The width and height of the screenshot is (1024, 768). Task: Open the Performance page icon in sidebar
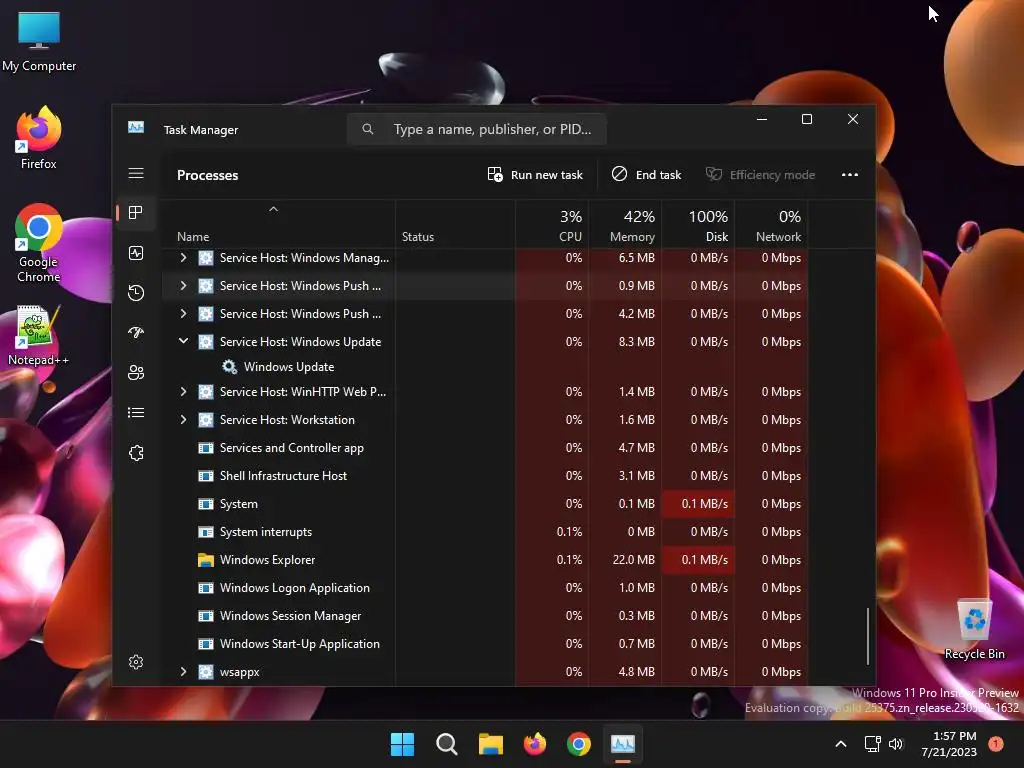[136, 253]
